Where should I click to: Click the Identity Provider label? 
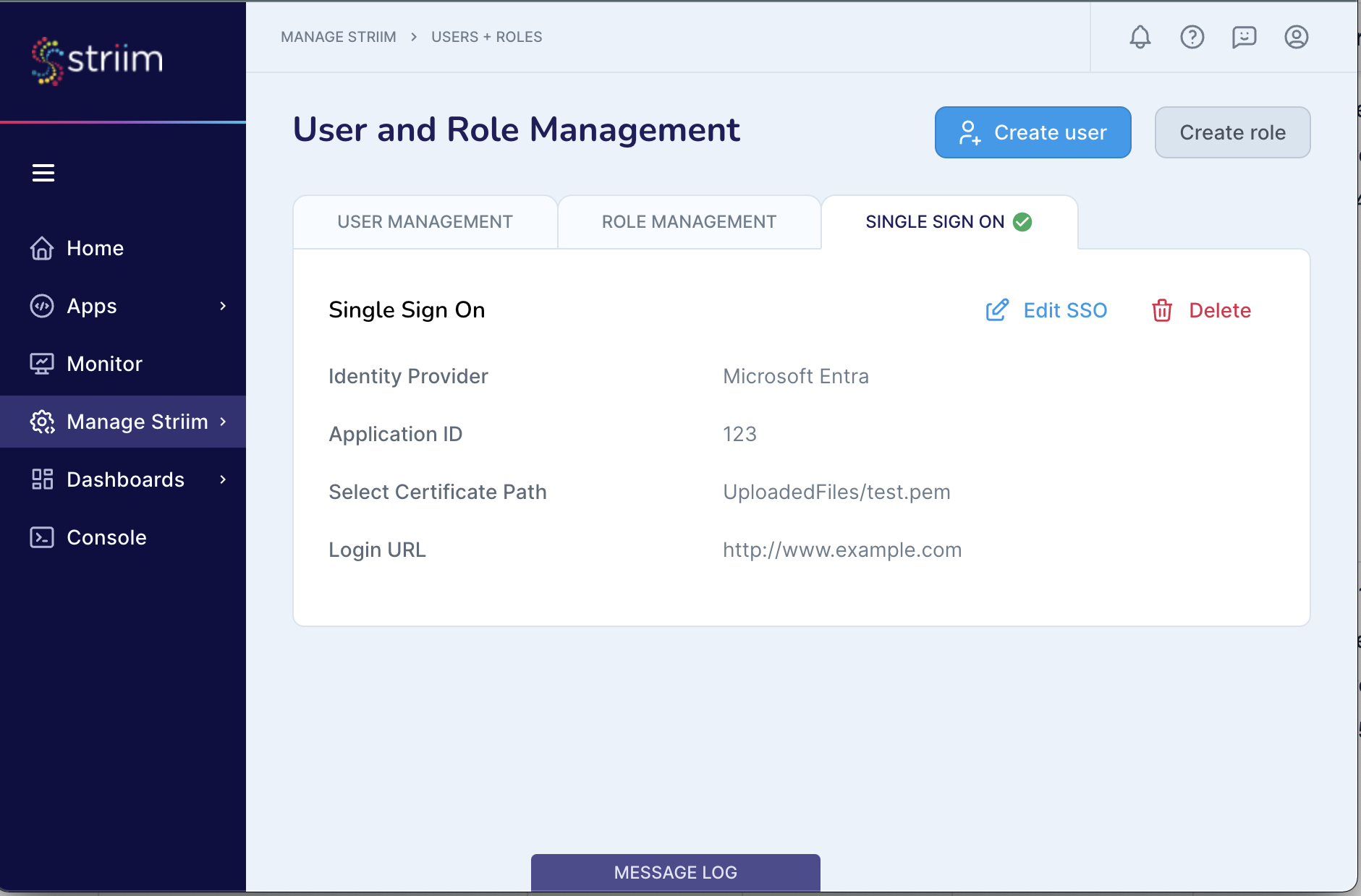coord(409,376)
